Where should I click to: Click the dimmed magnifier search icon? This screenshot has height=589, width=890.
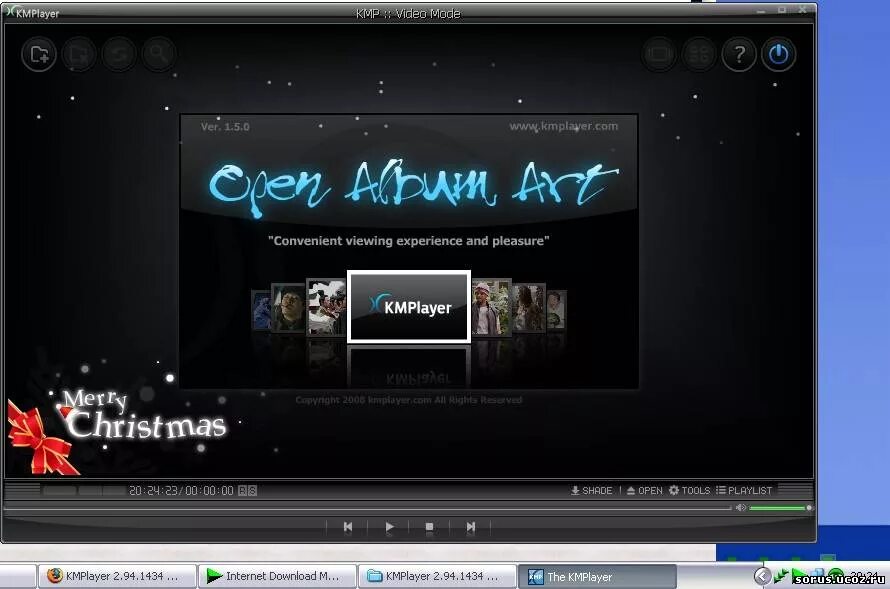[x=158, y=54]
